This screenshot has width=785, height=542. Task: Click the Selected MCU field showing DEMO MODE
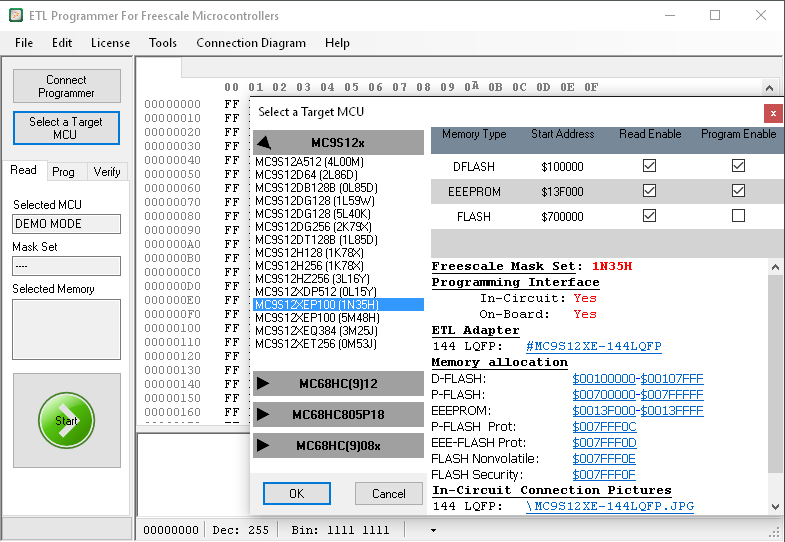pos(67,224)
